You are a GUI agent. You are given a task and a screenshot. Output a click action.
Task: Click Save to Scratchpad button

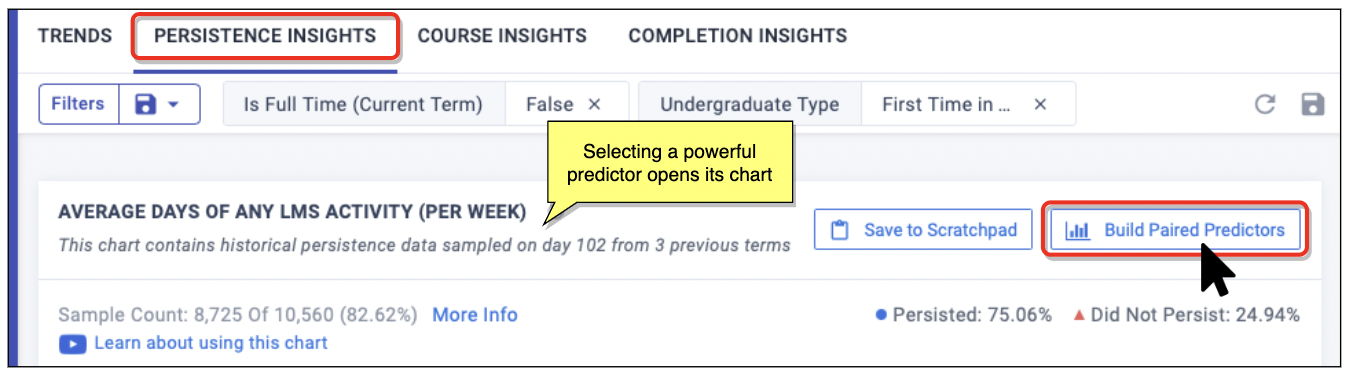coord(923,230)
